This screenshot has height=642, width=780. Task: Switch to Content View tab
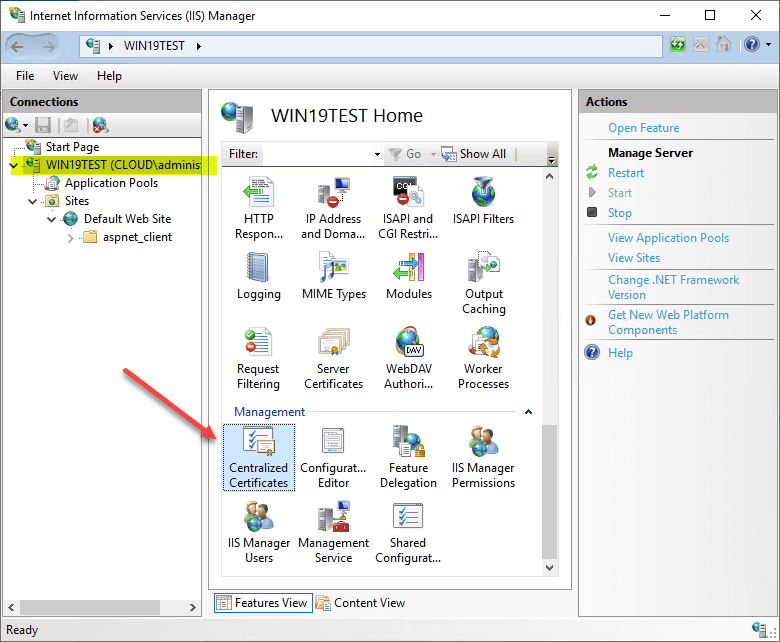coord(361,603)
